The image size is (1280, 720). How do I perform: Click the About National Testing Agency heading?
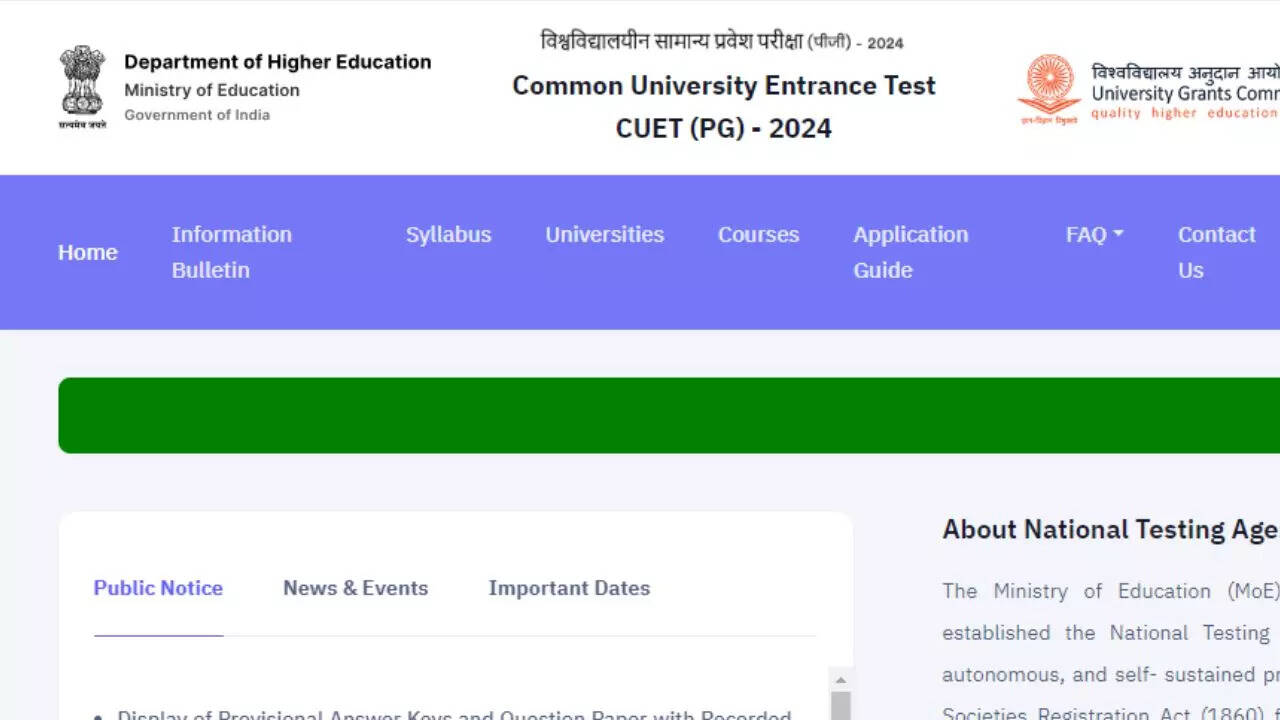tap(1111, 530)
